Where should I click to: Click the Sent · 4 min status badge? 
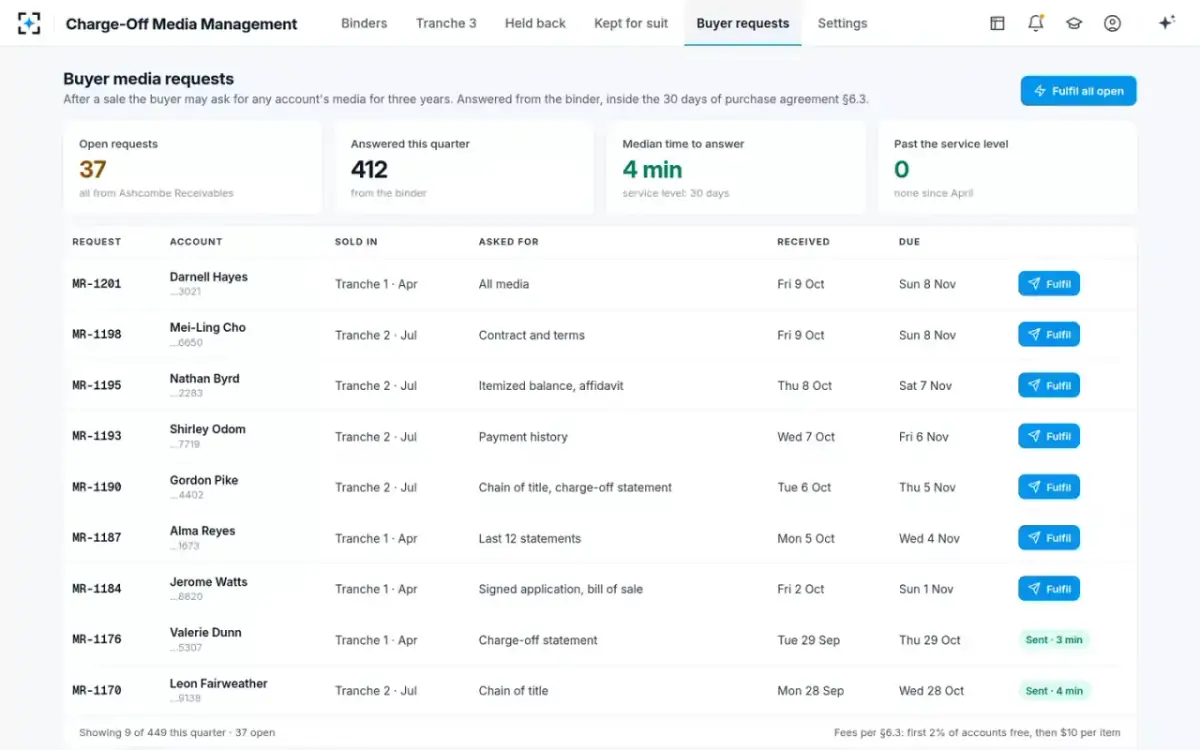coord(1054,690)
